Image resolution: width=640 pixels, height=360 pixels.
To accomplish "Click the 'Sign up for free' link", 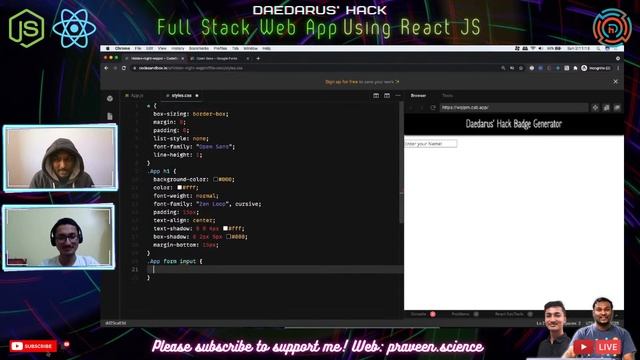I will pos(341,82).
